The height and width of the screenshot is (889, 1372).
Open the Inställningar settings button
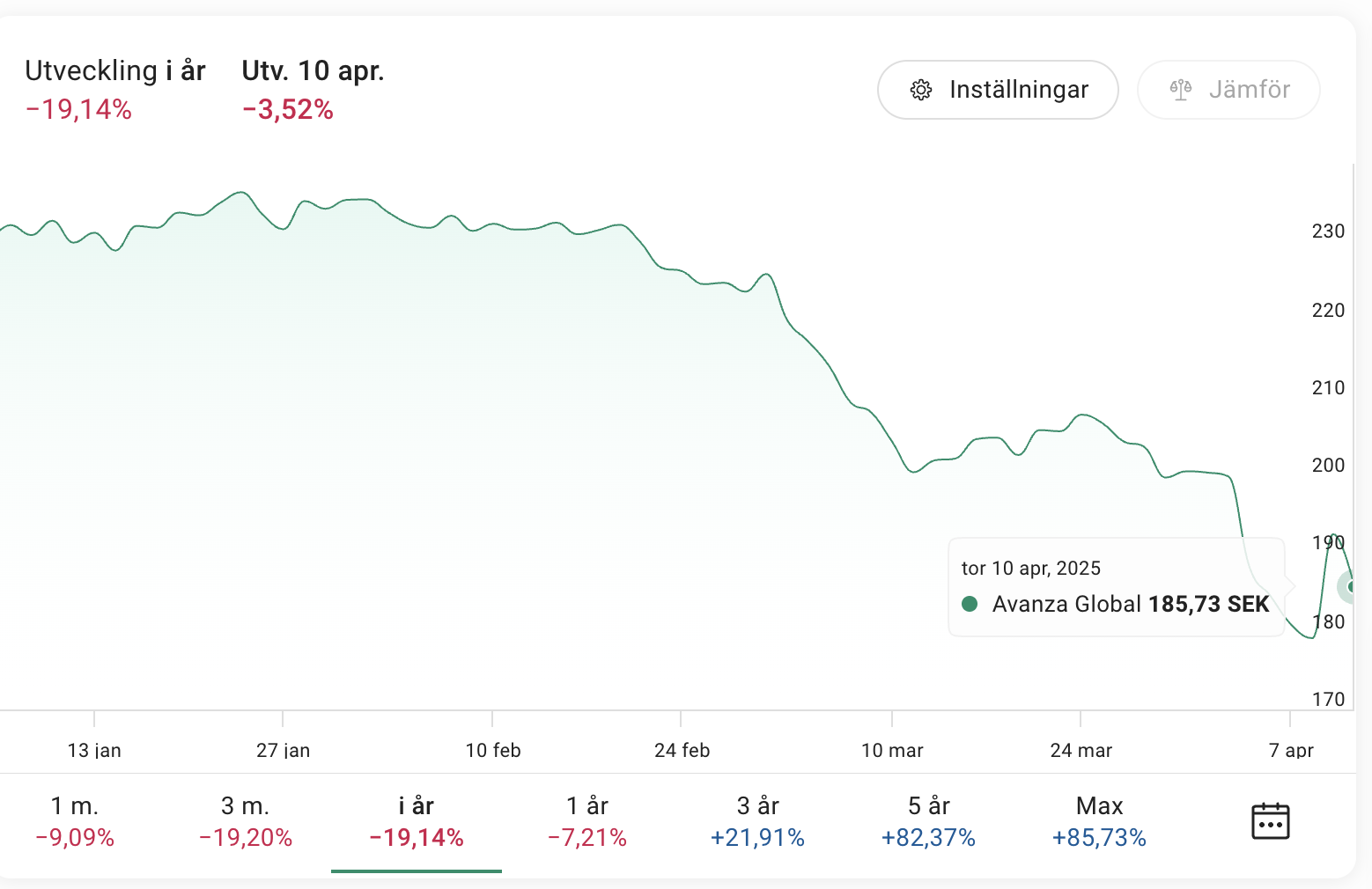point(998,90)
